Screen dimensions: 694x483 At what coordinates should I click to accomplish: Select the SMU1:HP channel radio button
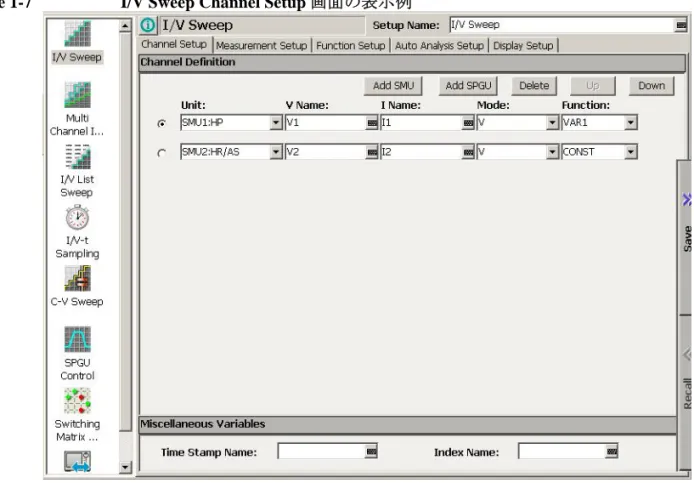(x=162, y=124)
